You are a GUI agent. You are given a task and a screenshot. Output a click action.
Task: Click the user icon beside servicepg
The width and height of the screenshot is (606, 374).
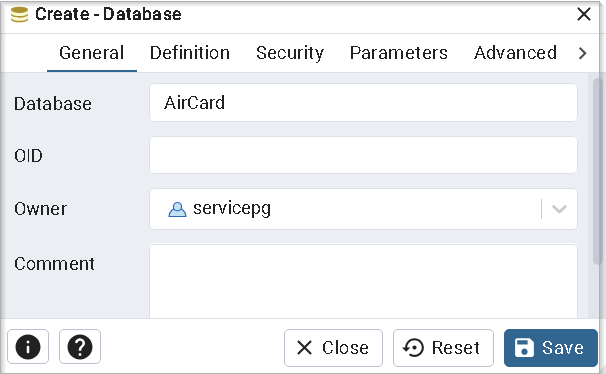point(177,209)
